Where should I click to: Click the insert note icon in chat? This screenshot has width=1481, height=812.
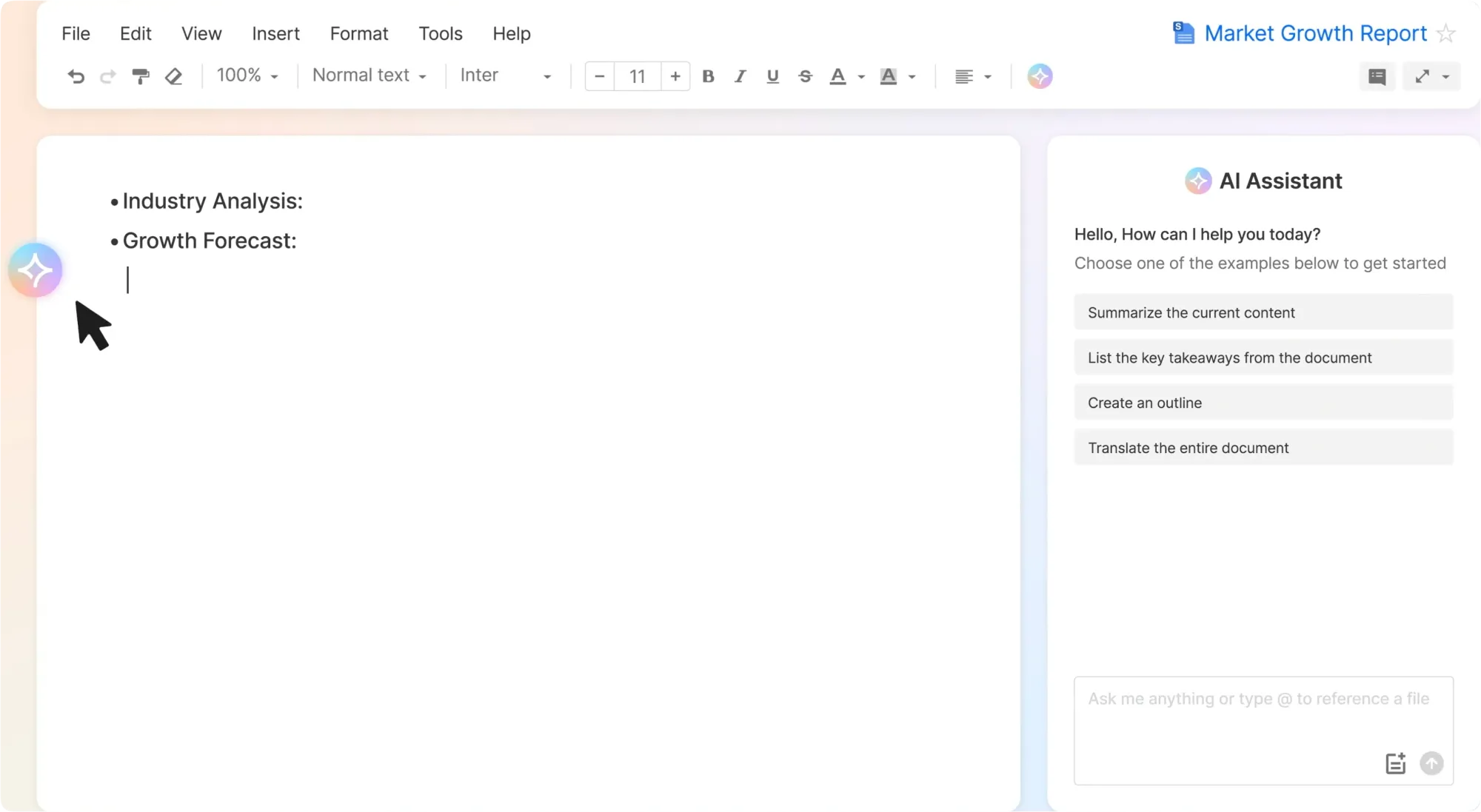[x=1396, y=763]
